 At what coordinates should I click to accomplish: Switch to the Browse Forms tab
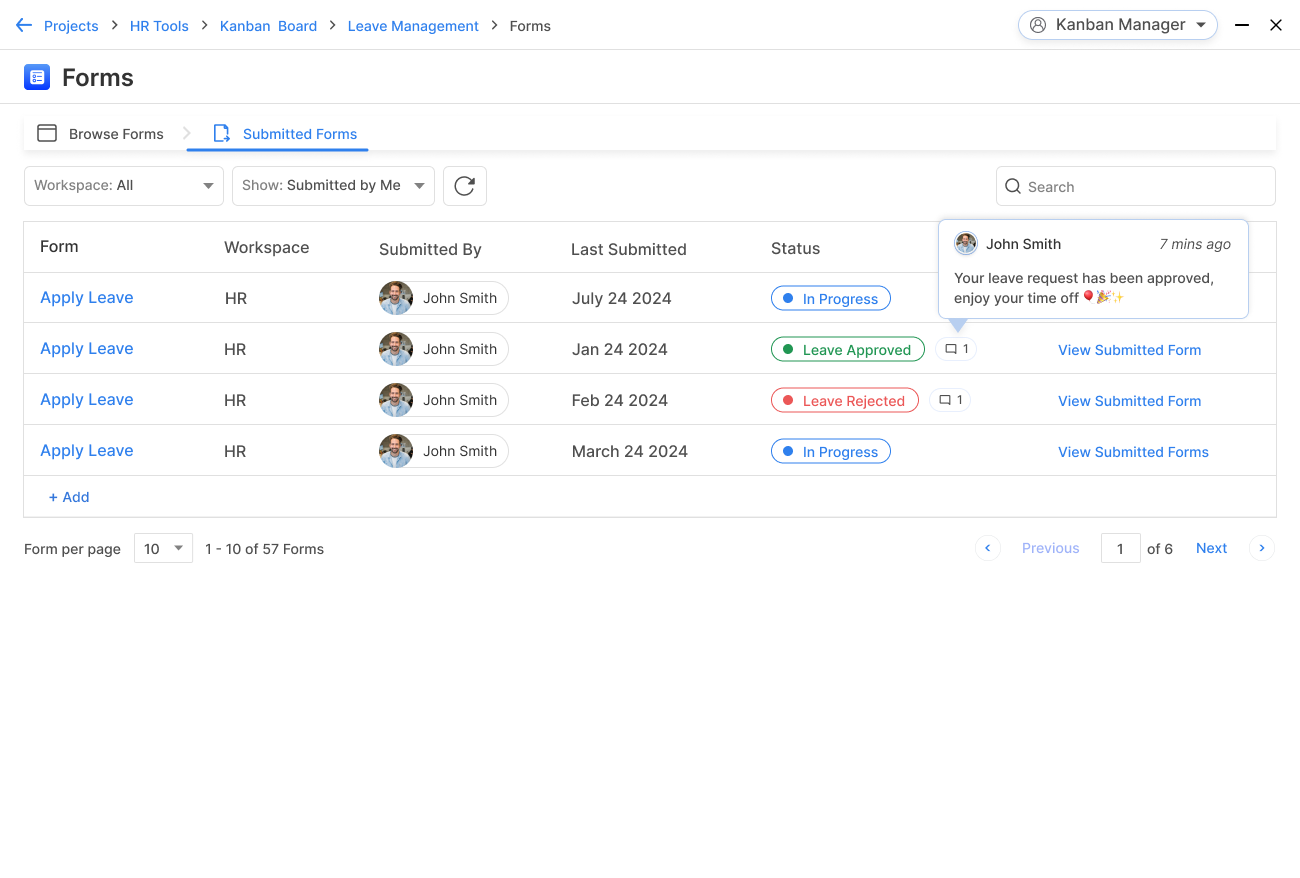point(116,133)
